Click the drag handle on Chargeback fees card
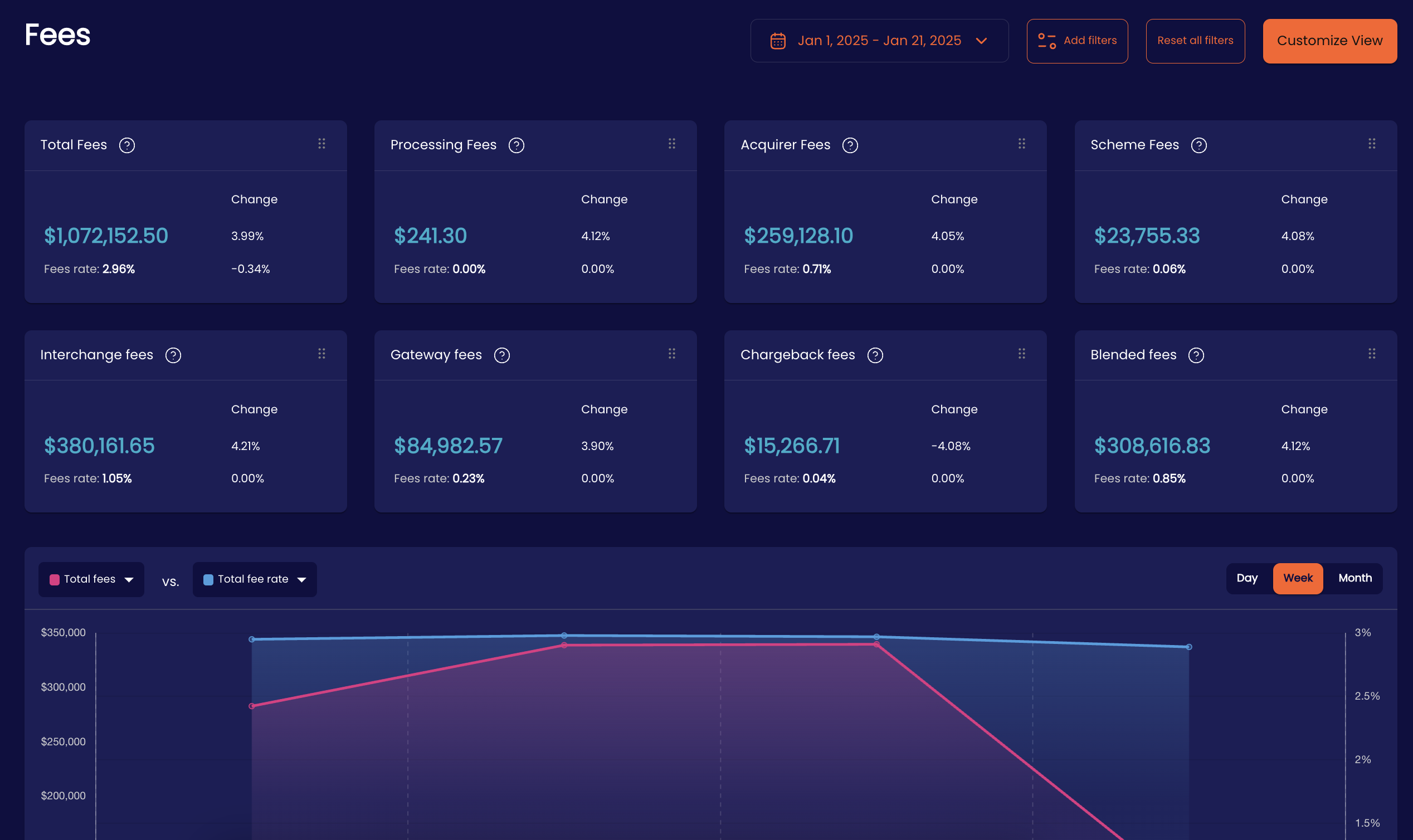 tap(1021, 354)
